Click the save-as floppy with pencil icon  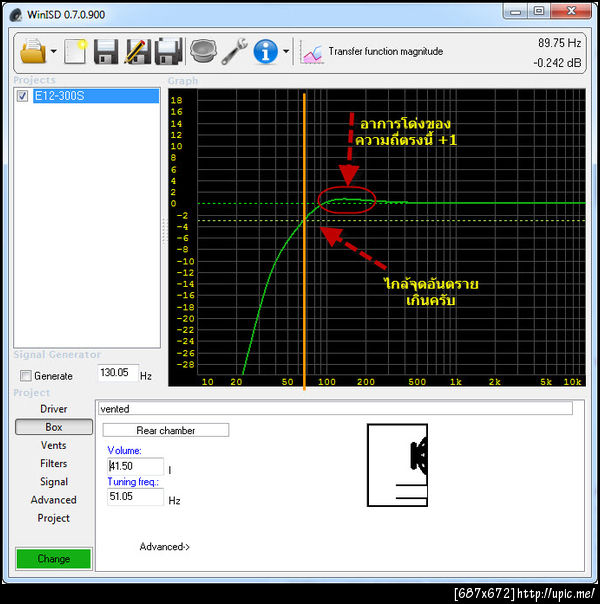click(x=137, y=51)
